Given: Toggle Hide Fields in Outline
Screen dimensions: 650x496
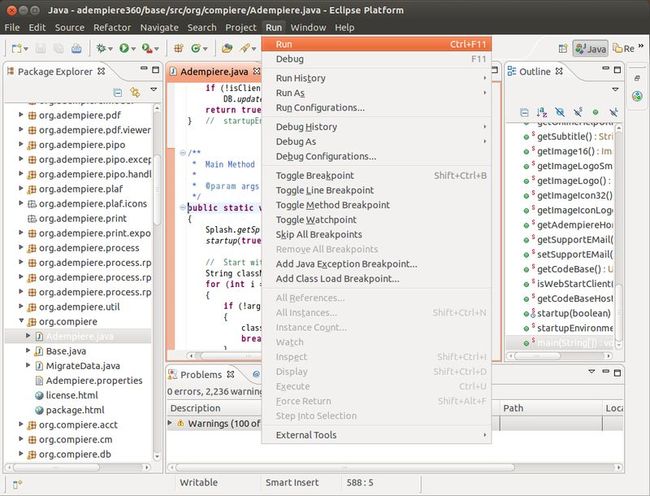Looking at the screenshot, I should pyautogui.click(x=560, y=112).
